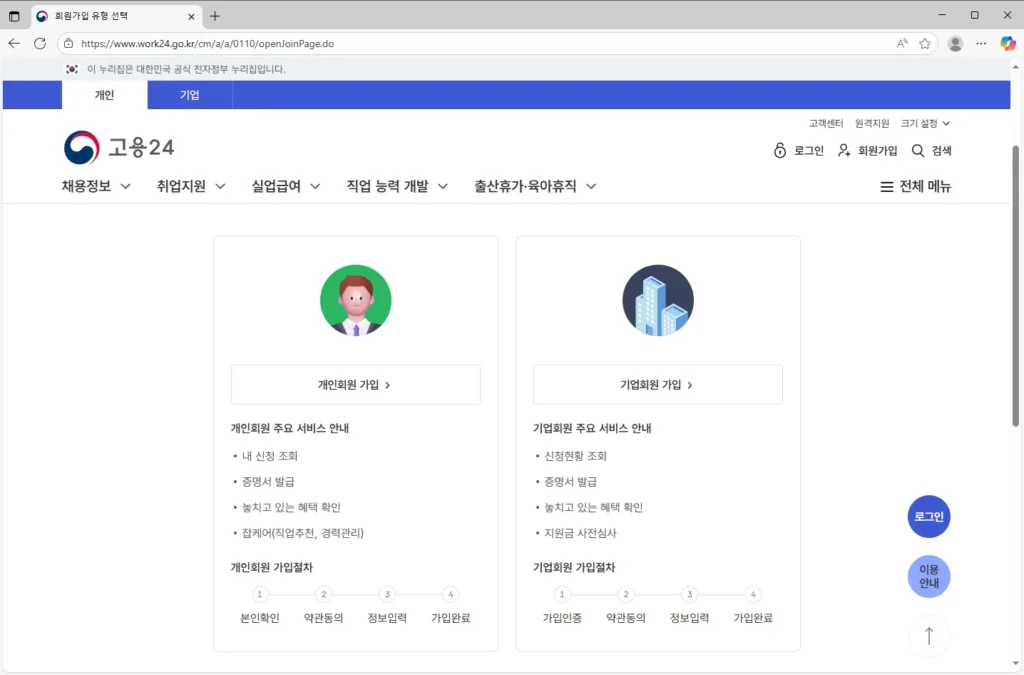The height and width of the screenshot is (675, 1024).
Task: Click the scroll-to-top arrow button
Action: click(928, 636)
